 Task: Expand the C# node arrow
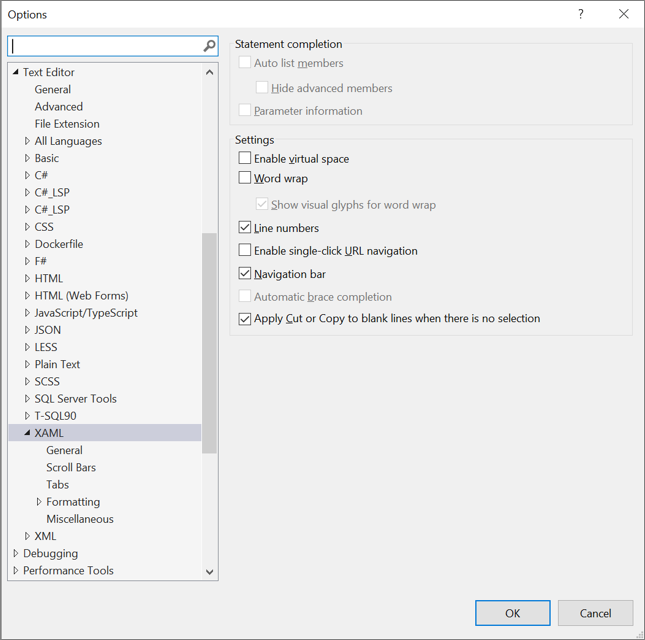pos(27,175)
